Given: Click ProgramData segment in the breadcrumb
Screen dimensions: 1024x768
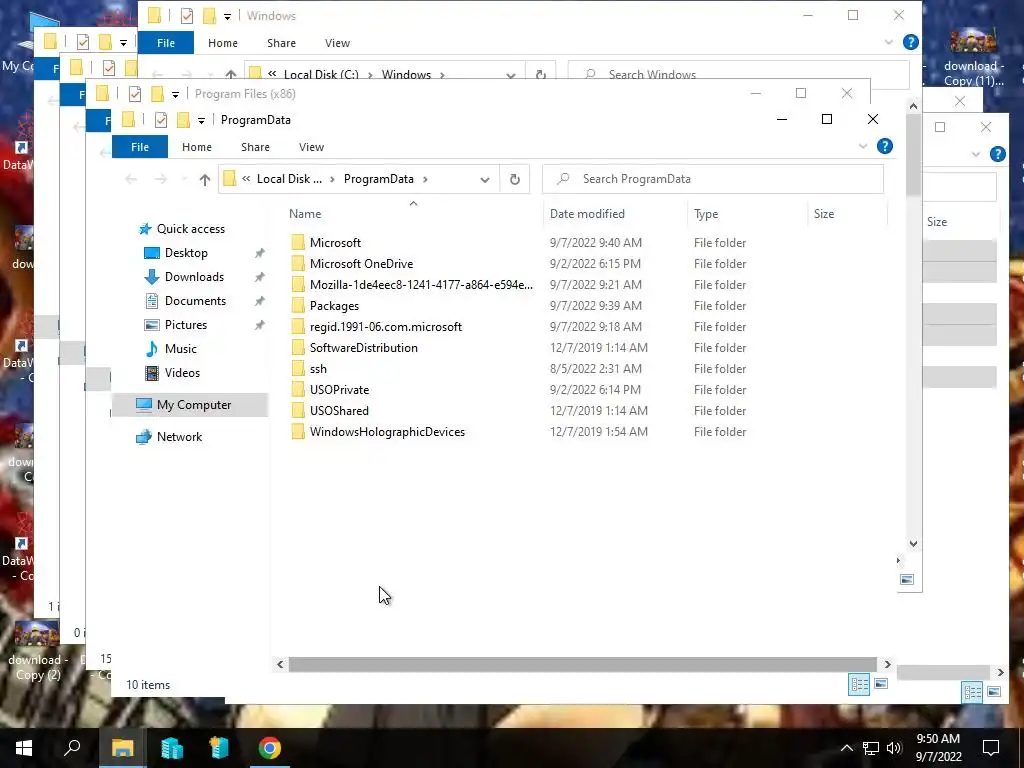Looking at the screenshot, I should tap(379, 179).
